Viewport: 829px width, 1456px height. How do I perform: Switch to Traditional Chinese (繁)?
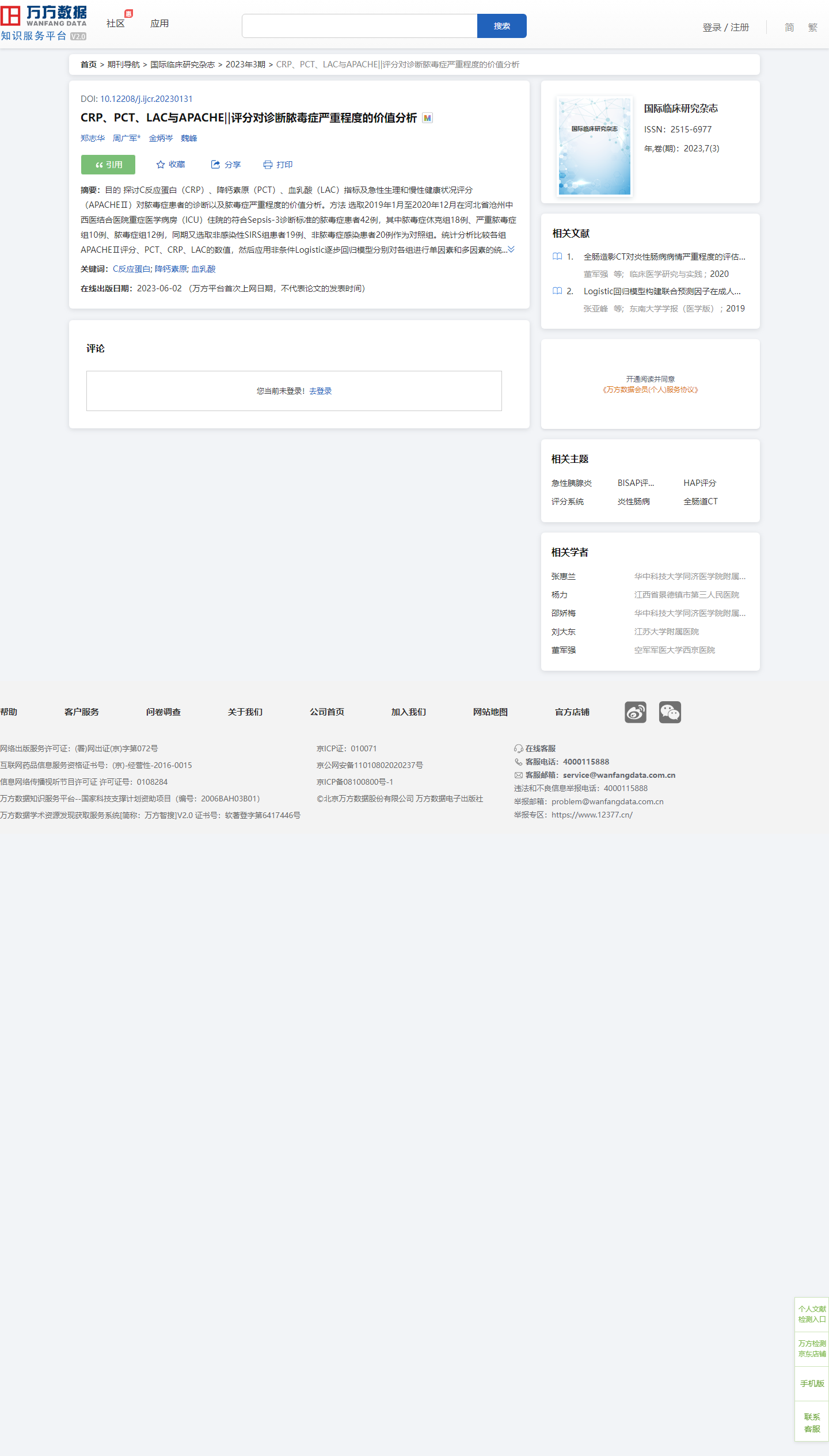point(812,27)
